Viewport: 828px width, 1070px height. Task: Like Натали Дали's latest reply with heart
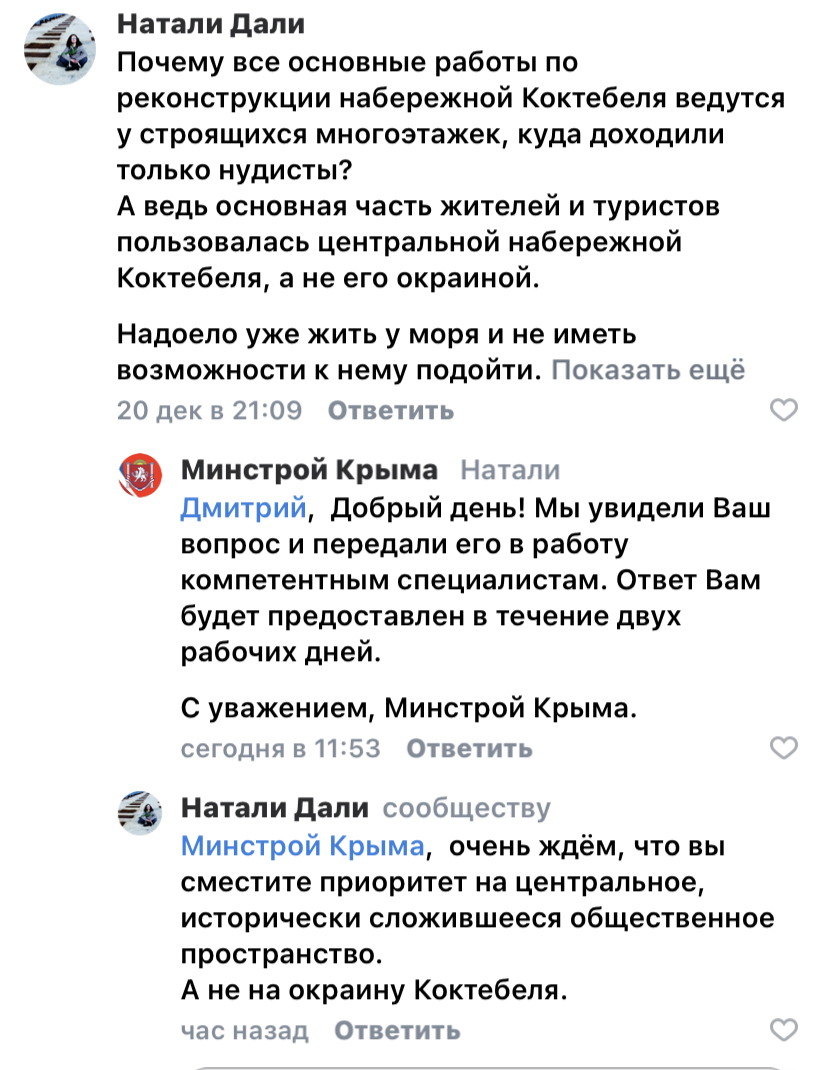[784, 1030]
